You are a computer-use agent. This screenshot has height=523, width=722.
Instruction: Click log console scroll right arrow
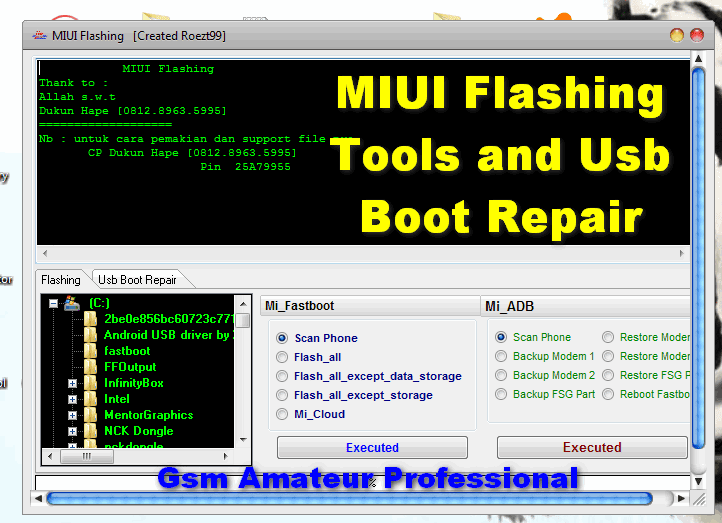pyautogui.click(x=682, y=253)
